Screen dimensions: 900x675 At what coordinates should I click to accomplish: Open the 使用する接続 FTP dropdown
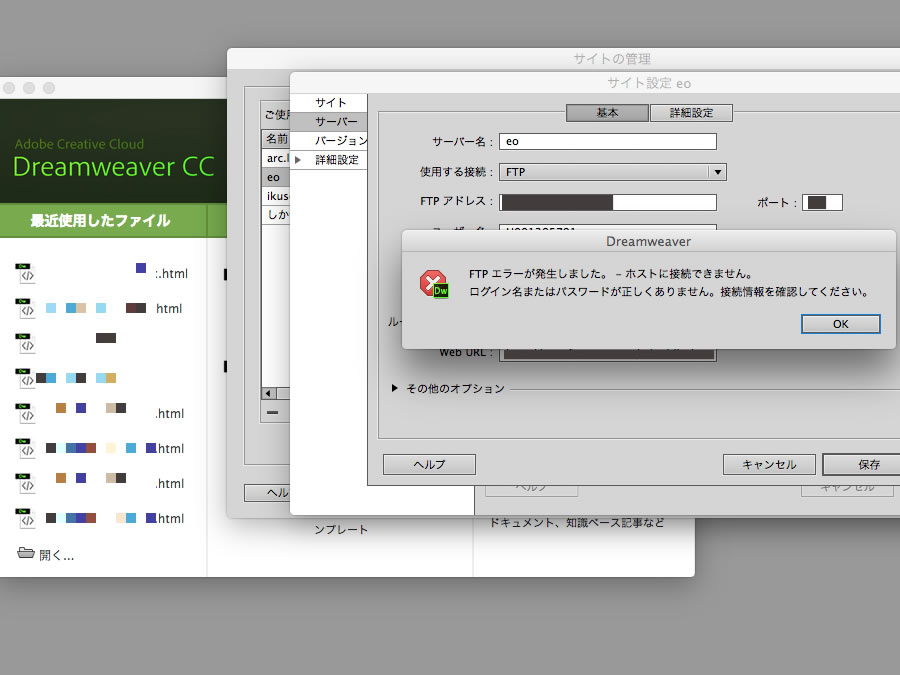pyautogui.click(x=612, y=172)
